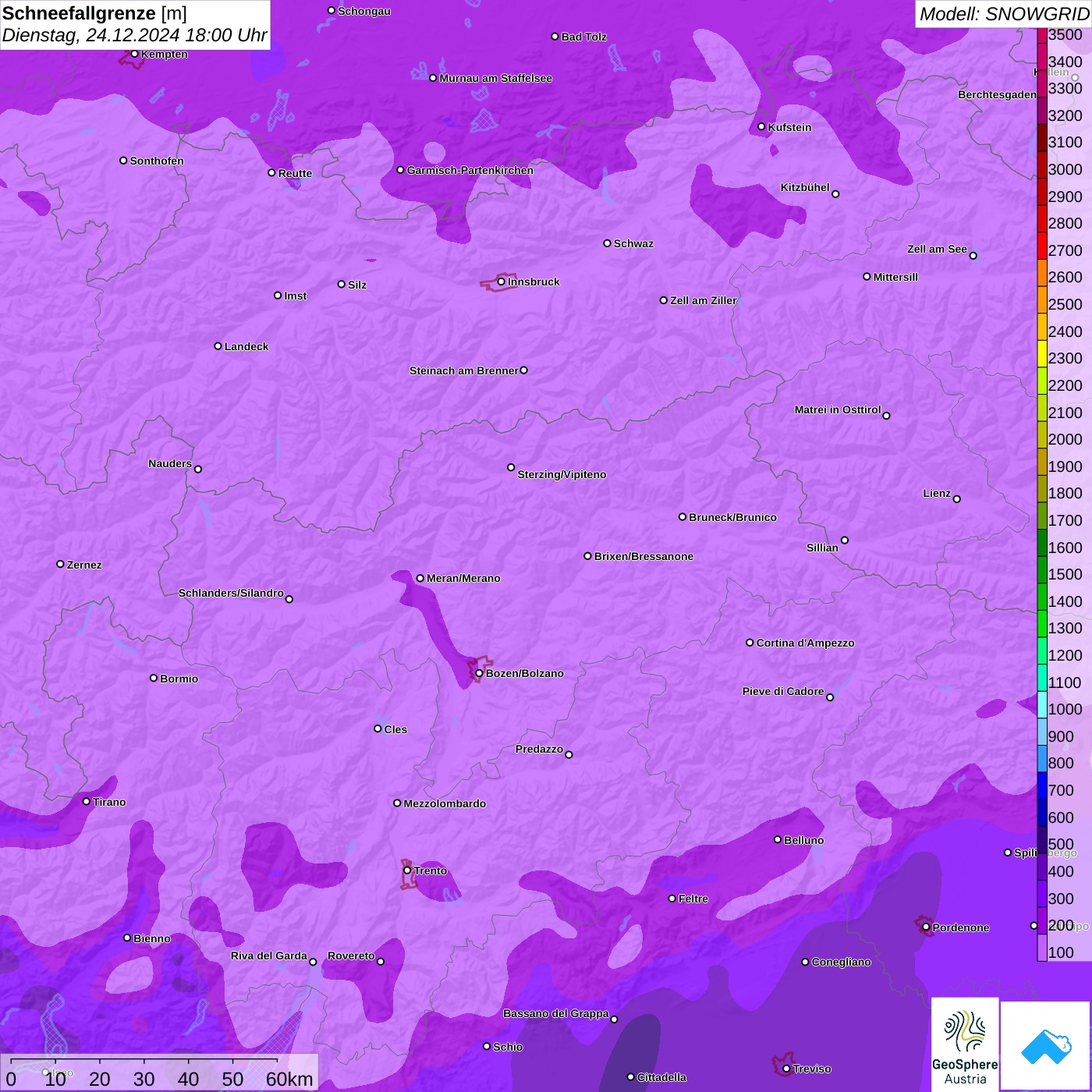Click the 'Conegliano' label
Image resolution: width=1092 pixels, height=1092 pixels.
click(841, 962)
